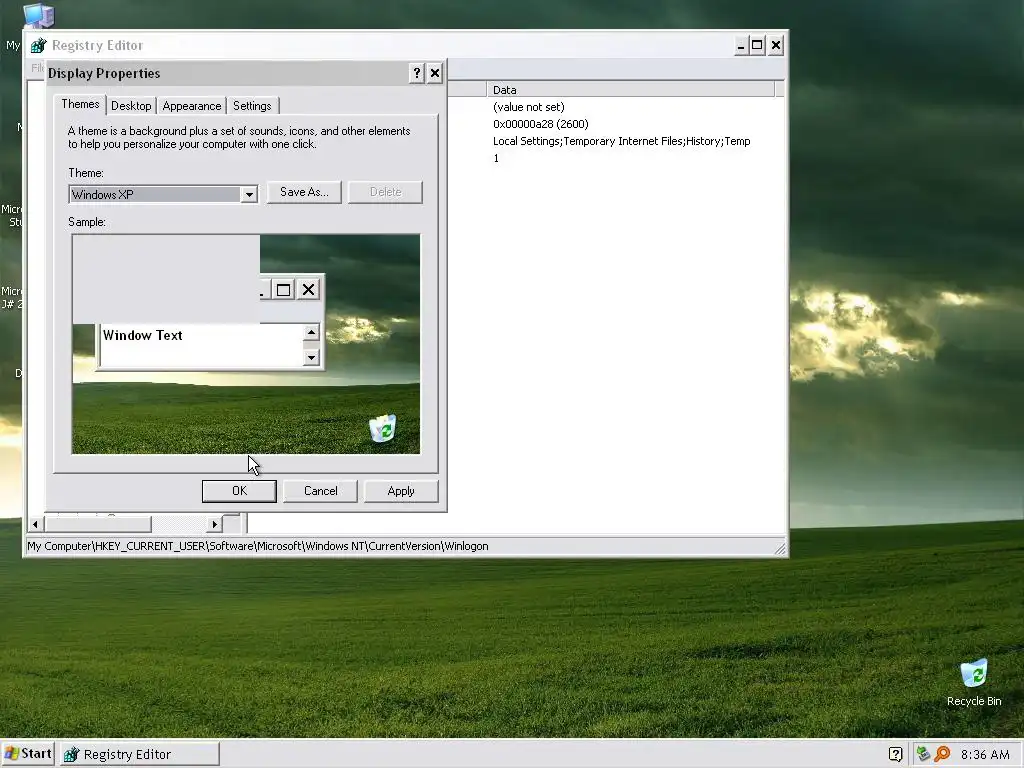Click the Data column header
Screen dimensions: 1024x768
[631, 90]
